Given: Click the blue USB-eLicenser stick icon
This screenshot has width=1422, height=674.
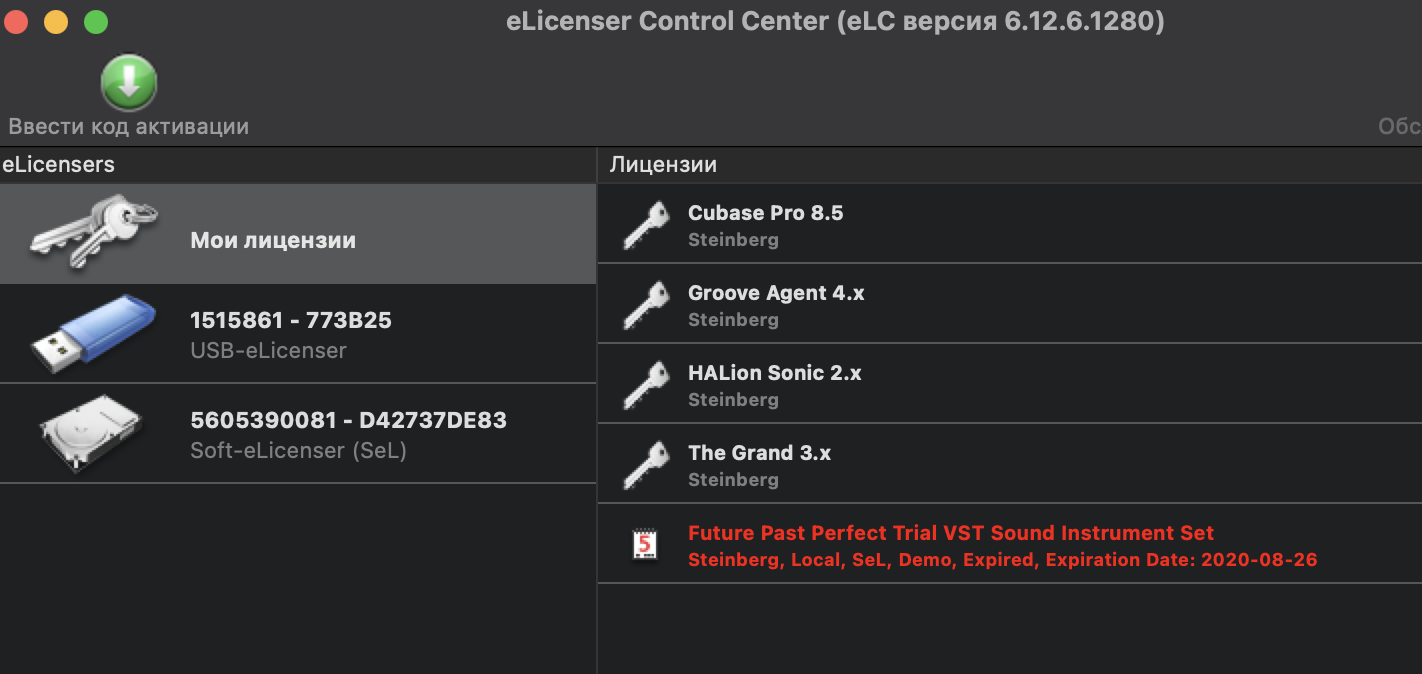Looking at the screenshot, I should (x=93, y=332).
